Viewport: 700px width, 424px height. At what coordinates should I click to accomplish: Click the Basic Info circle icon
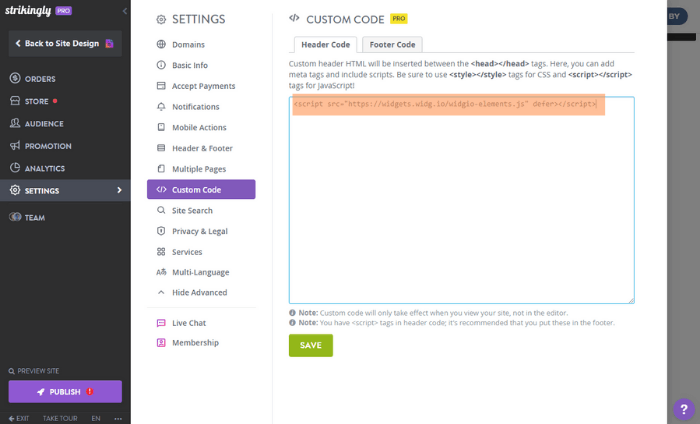(161, 65)
